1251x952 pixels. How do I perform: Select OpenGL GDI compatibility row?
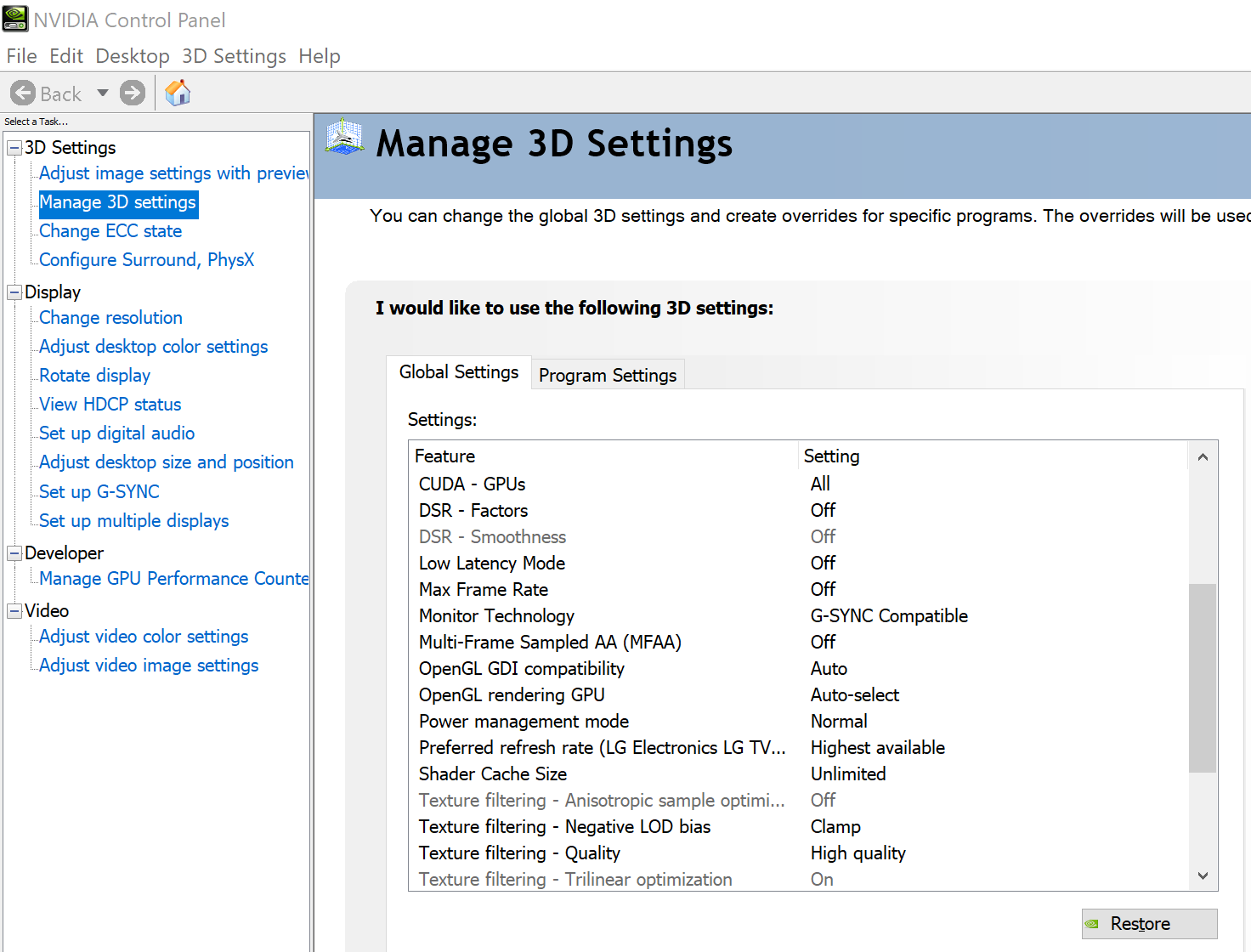coord(797,668)
